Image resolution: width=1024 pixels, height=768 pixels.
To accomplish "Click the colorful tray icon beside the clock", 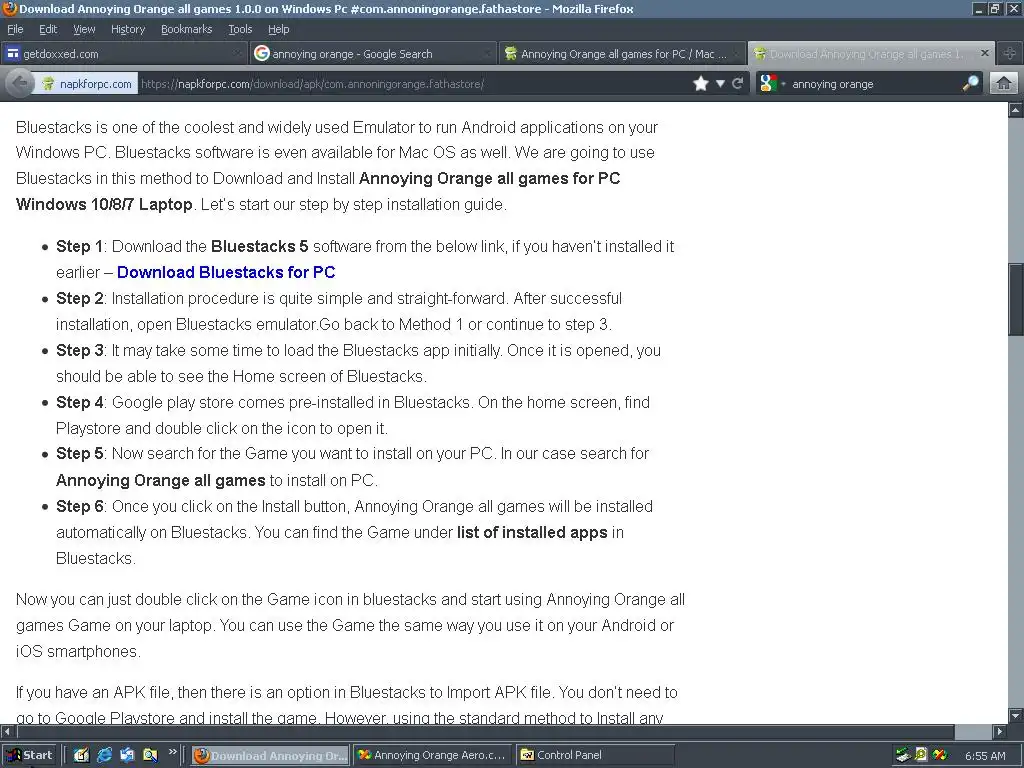I will tap(940, 756).
